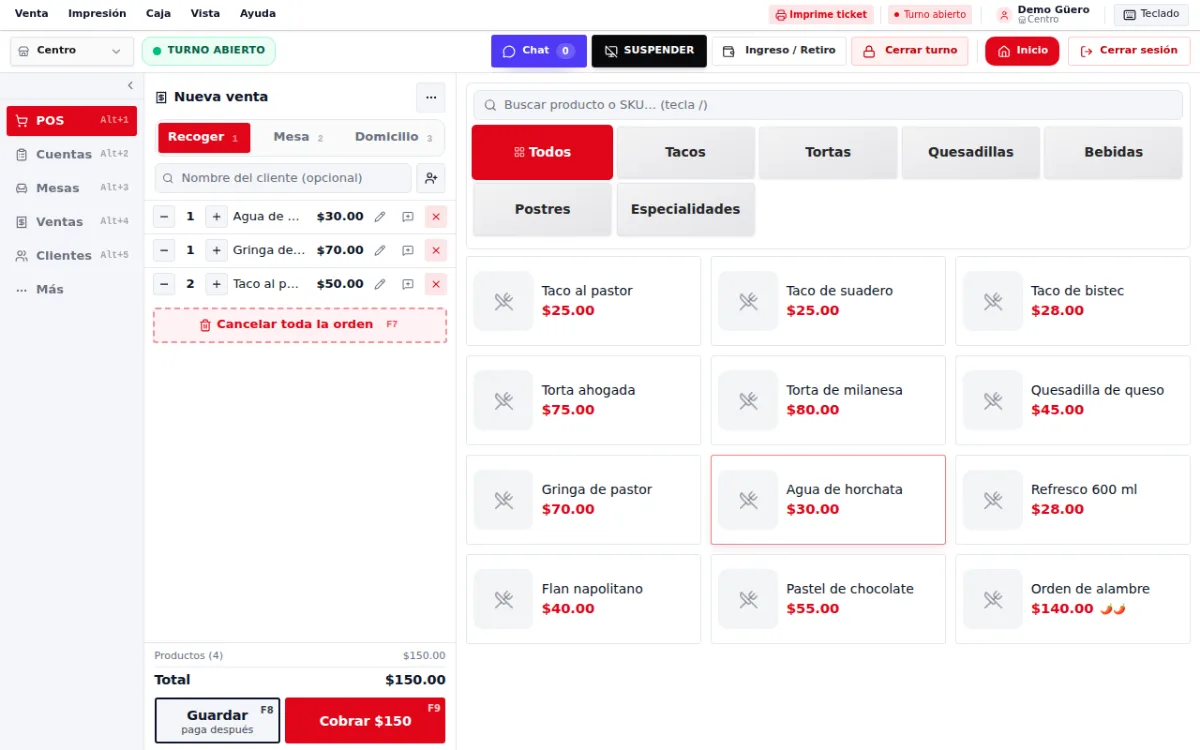Filter products by Bebidas category
This screenshot has height=750, width=1200.
[x=1113, y=152]
